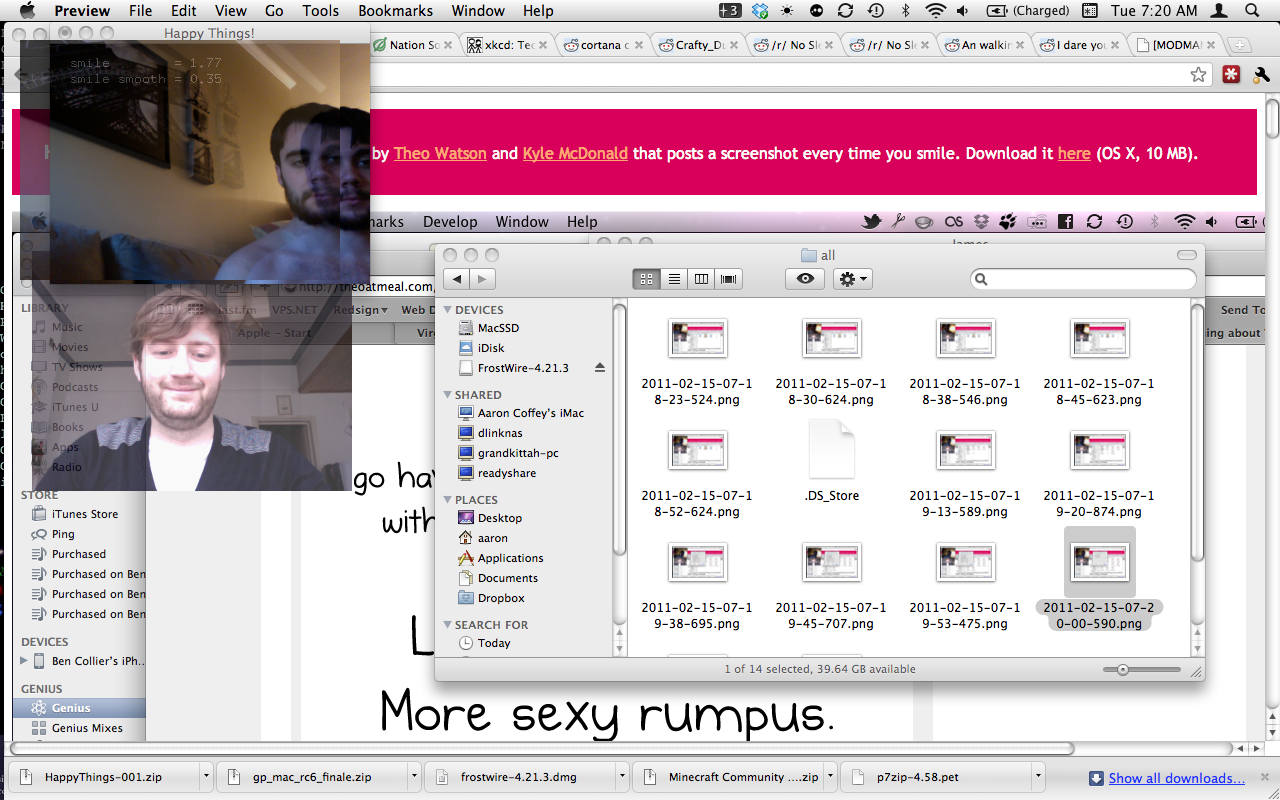The width and height of the screenshot is (1280, 800).
Task: Click Show all downloads link
Action: tap(1176, 778)
